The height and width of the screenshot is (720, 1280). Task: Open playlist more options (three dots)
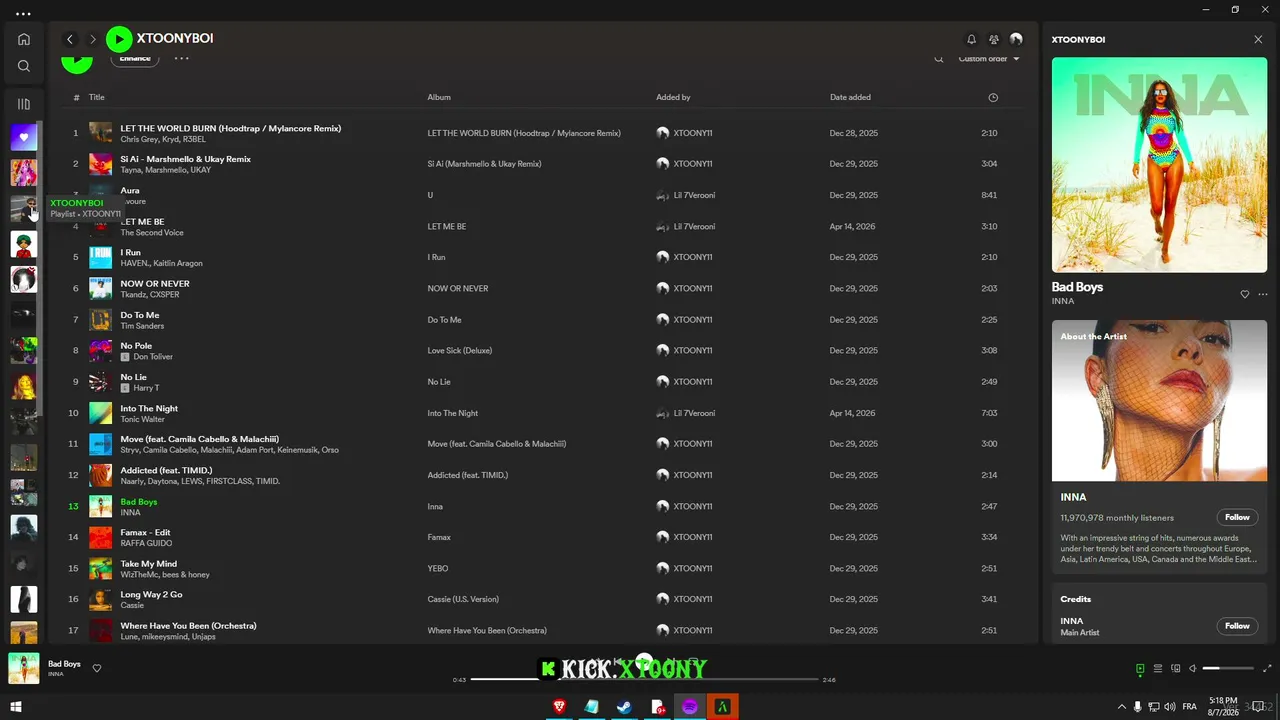pos(181,58)
